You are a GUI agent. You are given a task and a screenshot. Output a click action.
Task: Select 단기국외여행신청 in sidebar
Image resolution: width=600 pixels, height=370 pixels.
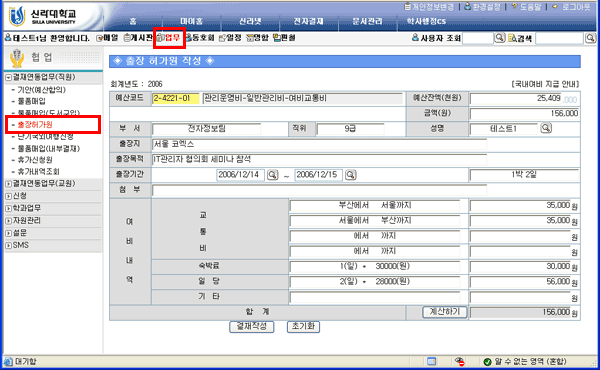[45, 137]
